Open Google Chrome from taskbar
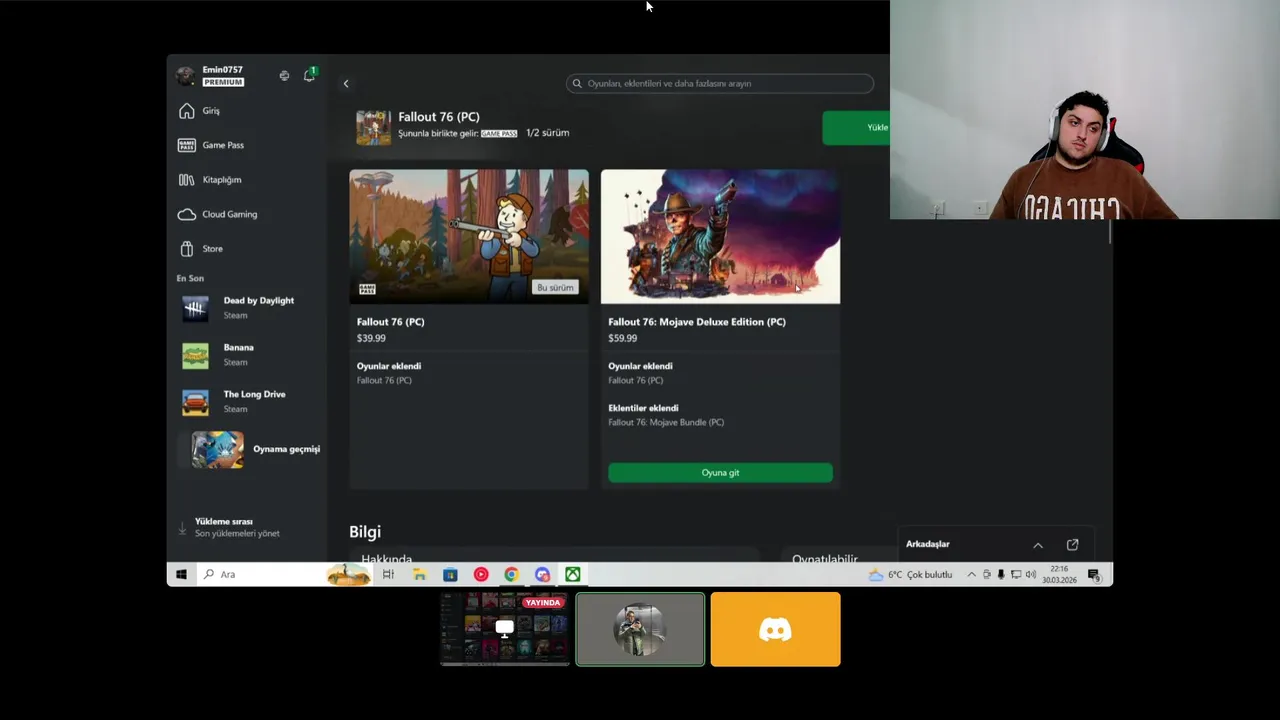This screenshot has height=720, width=1280. (511, 574)
